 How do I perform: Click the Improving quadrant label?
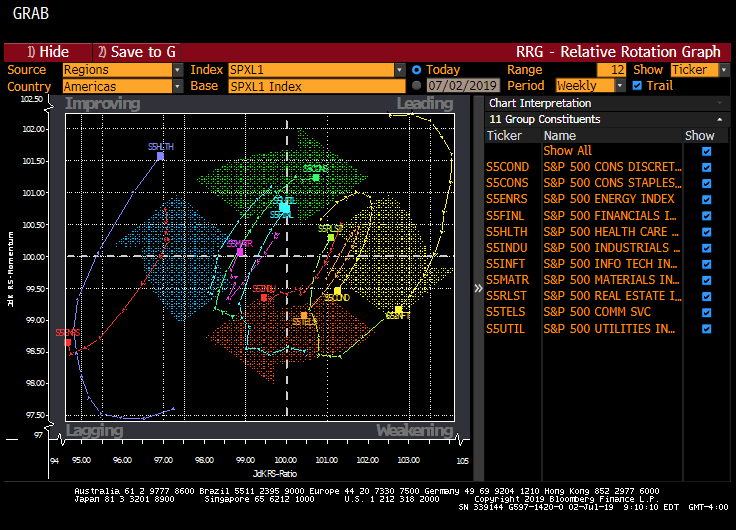[x=102, y=103]
